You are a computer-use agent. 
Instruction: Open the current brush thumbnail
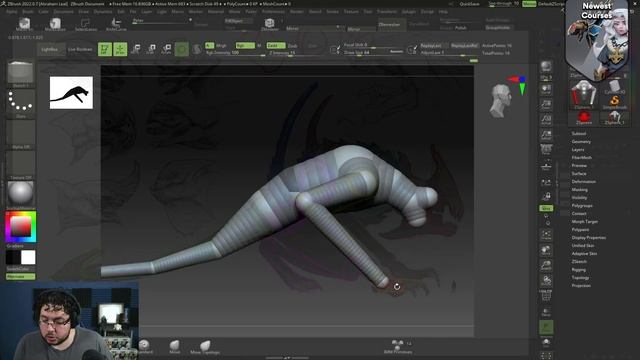pos(20,74)
